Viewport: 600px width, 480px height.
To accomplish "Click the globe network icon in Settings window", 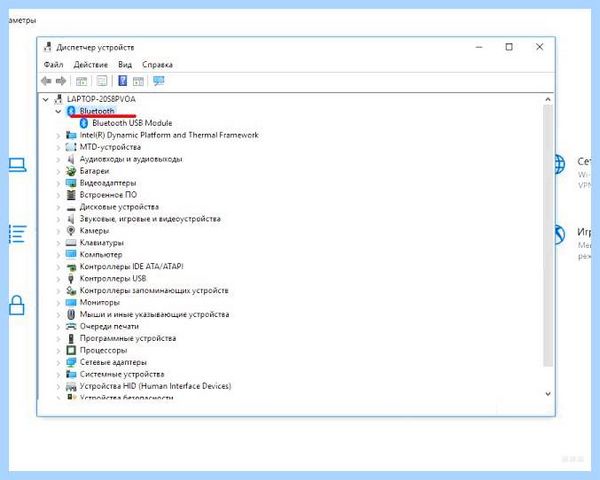I will 559,165.
